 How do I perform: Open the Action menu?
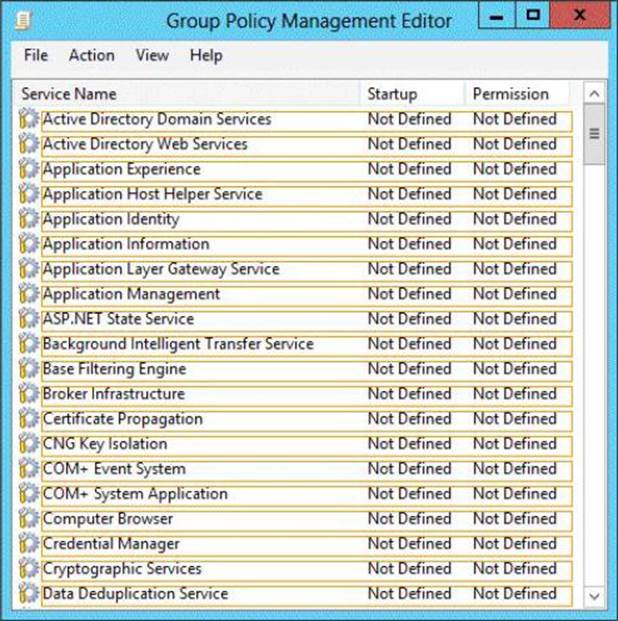tap(91, 56)
